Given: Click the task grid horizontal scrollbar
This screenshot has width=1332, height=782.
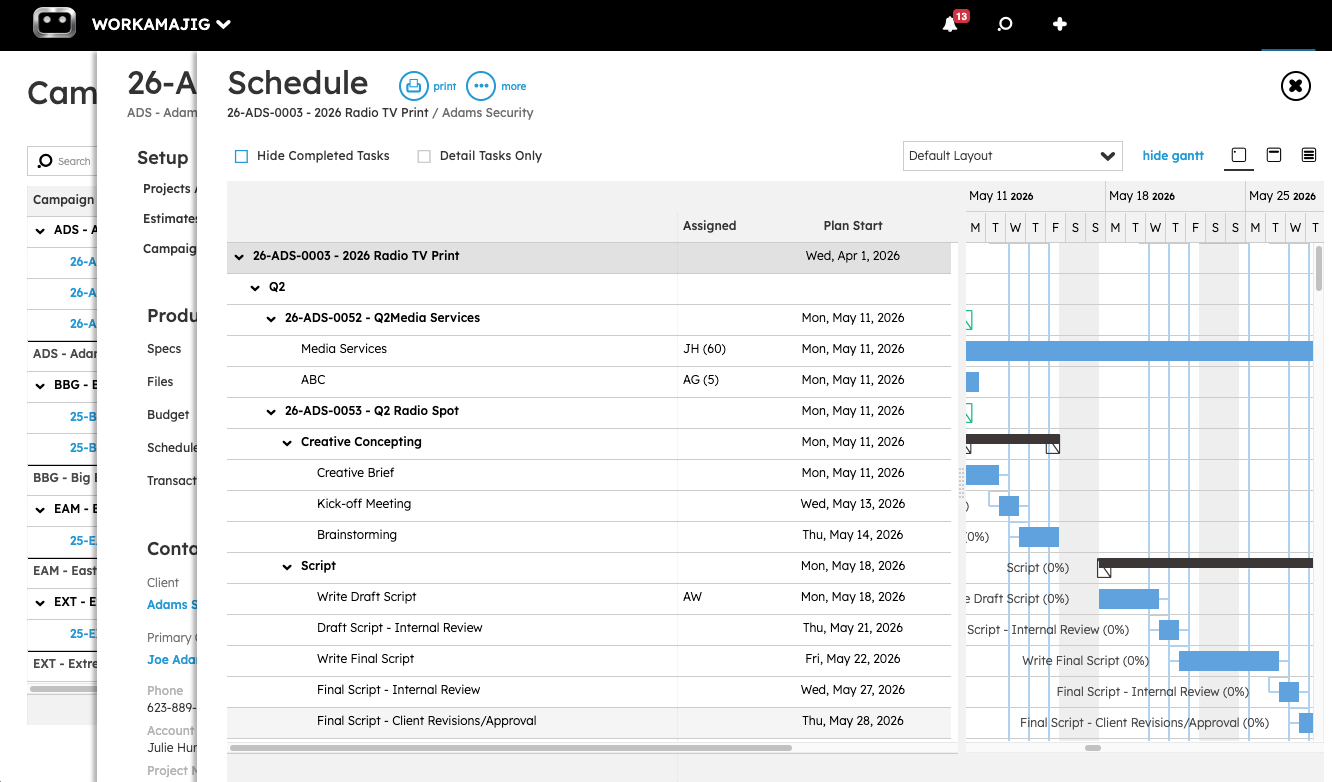Looking at the screenshot, I should 510,747.
